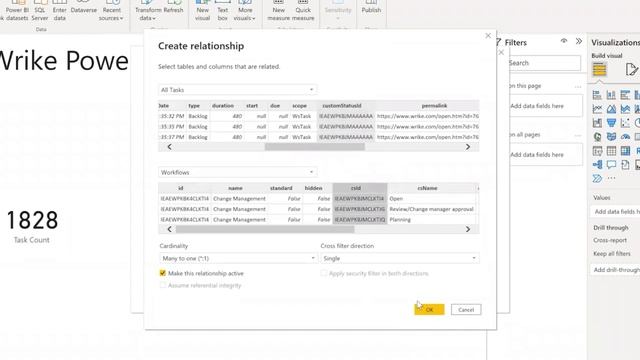The height and width of the screenshot is (360, 640).
Task: Open the All Tasks table dropdown
Action: pos(238,90)
